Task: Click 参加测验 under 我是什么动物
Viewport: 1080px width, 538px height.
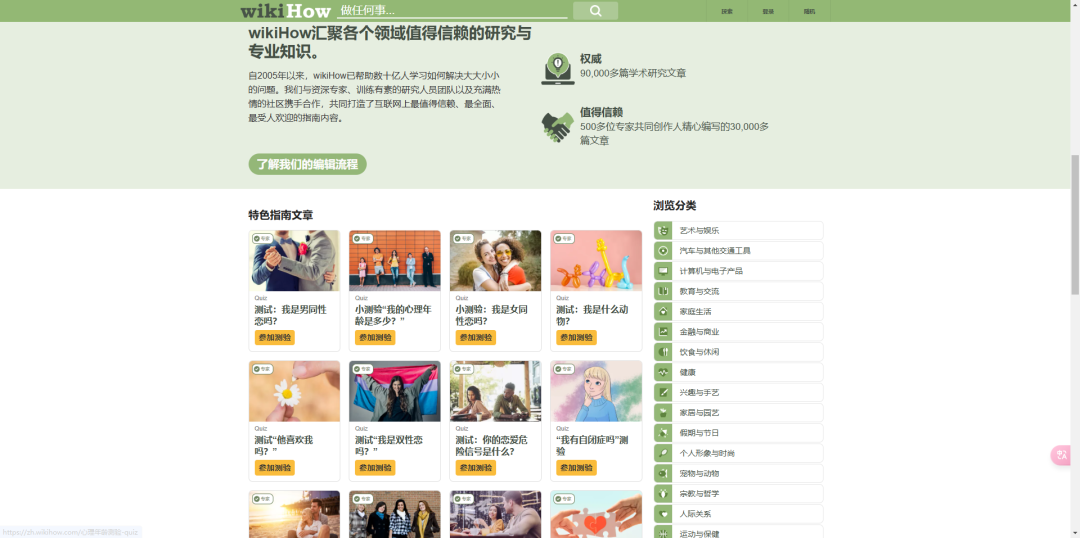Action: (x=577, y=338)
